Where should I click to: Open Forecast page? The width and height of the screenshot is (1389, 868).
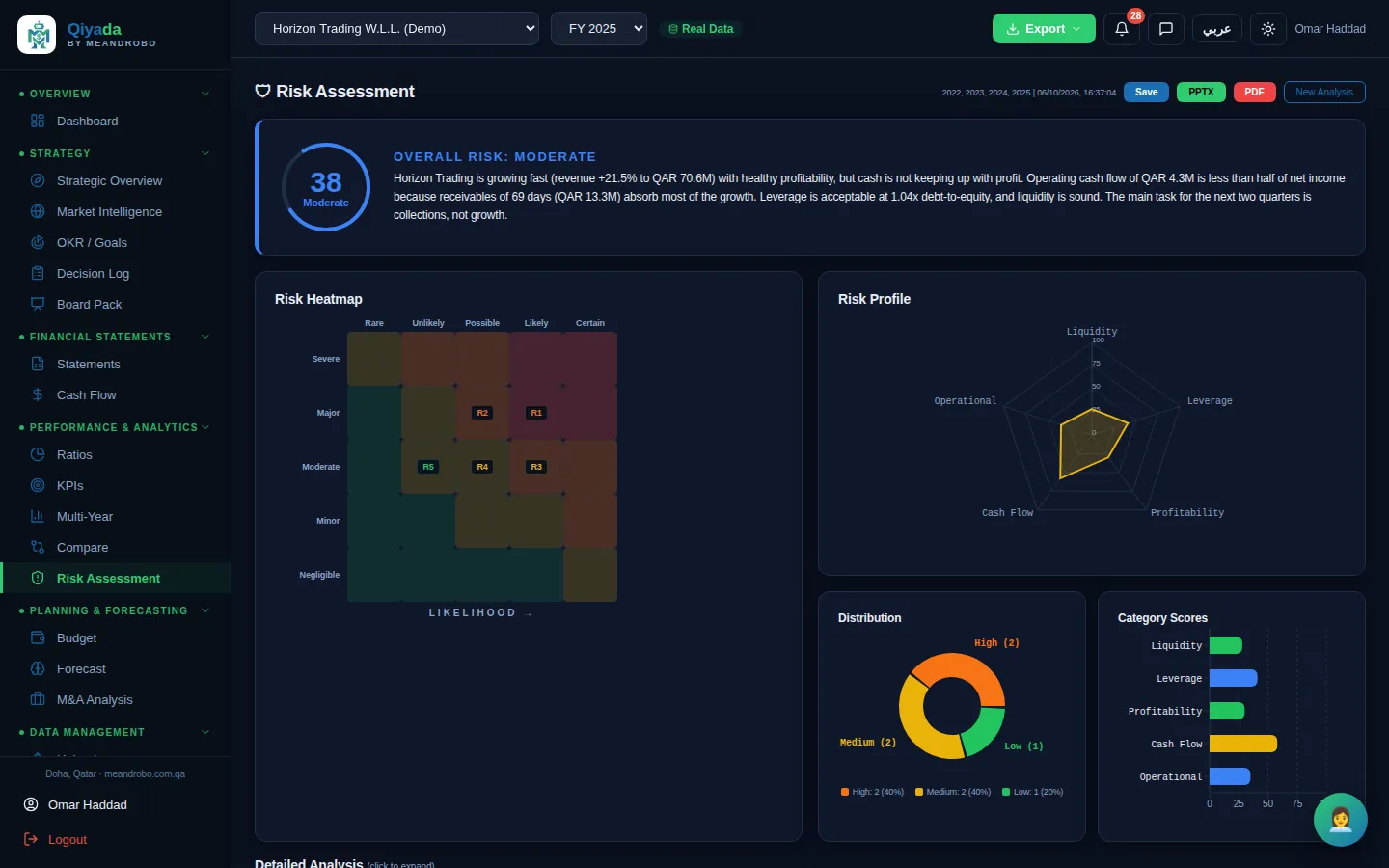click(116, 668)
